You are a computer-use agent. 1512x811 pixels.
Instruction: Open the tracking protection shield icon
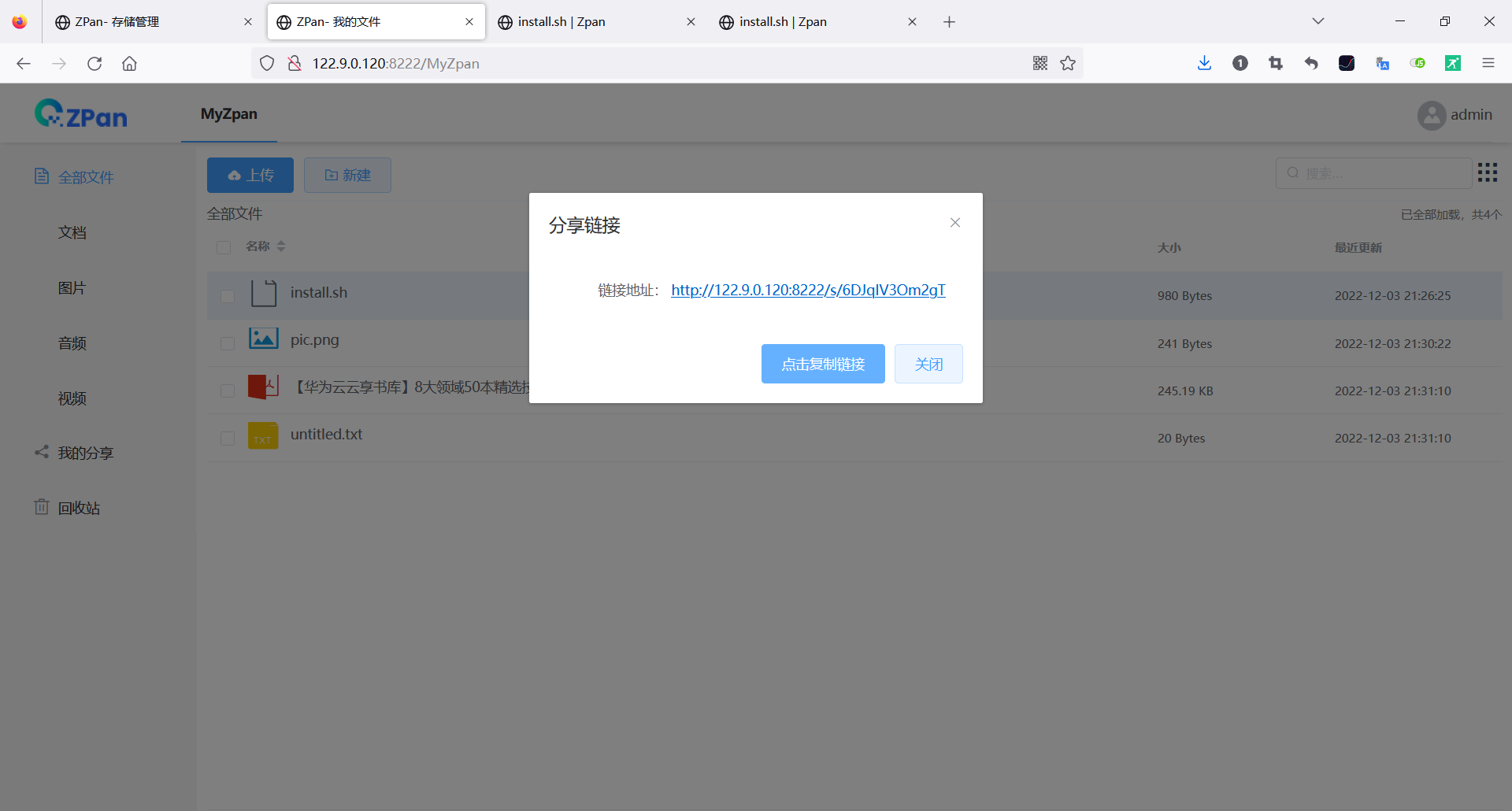tap(267, 63)
